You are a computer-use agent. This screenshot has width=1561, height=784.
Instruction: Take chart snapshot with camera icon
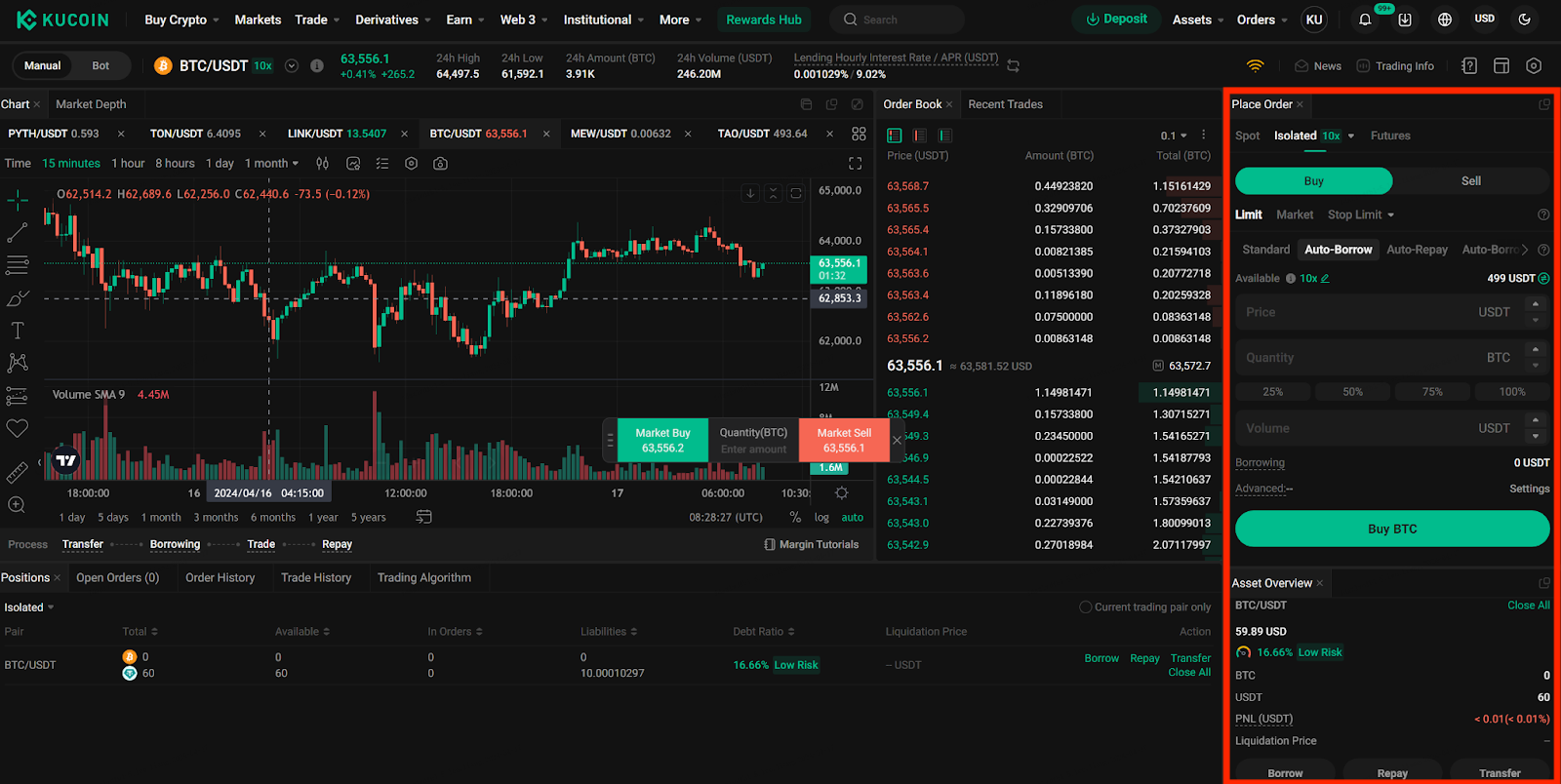point(441,164)
